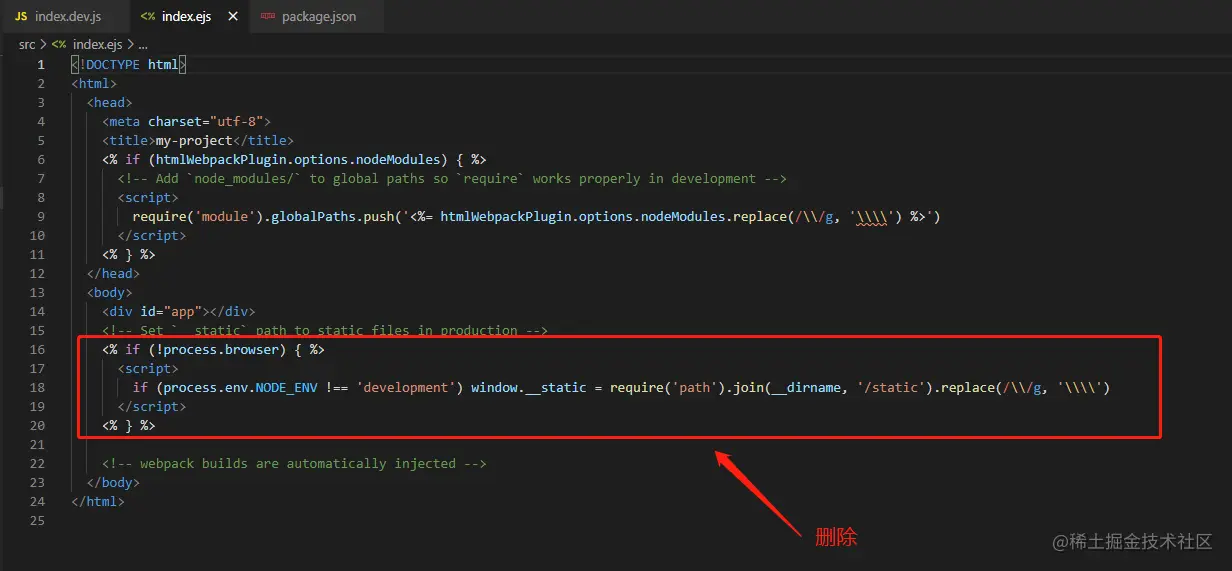
Task: Place cursor on the opening <html> tag
Action: coord(94,84)
